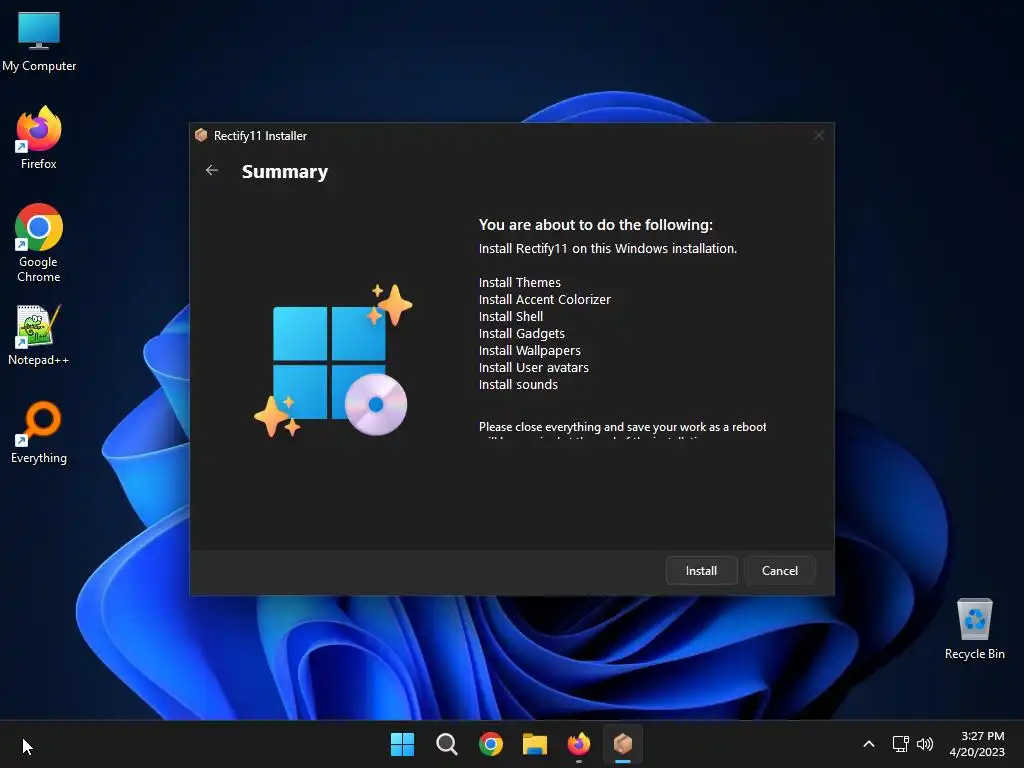Viewport: 1024px width, 768px height.
Task: Open the volume tray icon
Action: (925, 744)
